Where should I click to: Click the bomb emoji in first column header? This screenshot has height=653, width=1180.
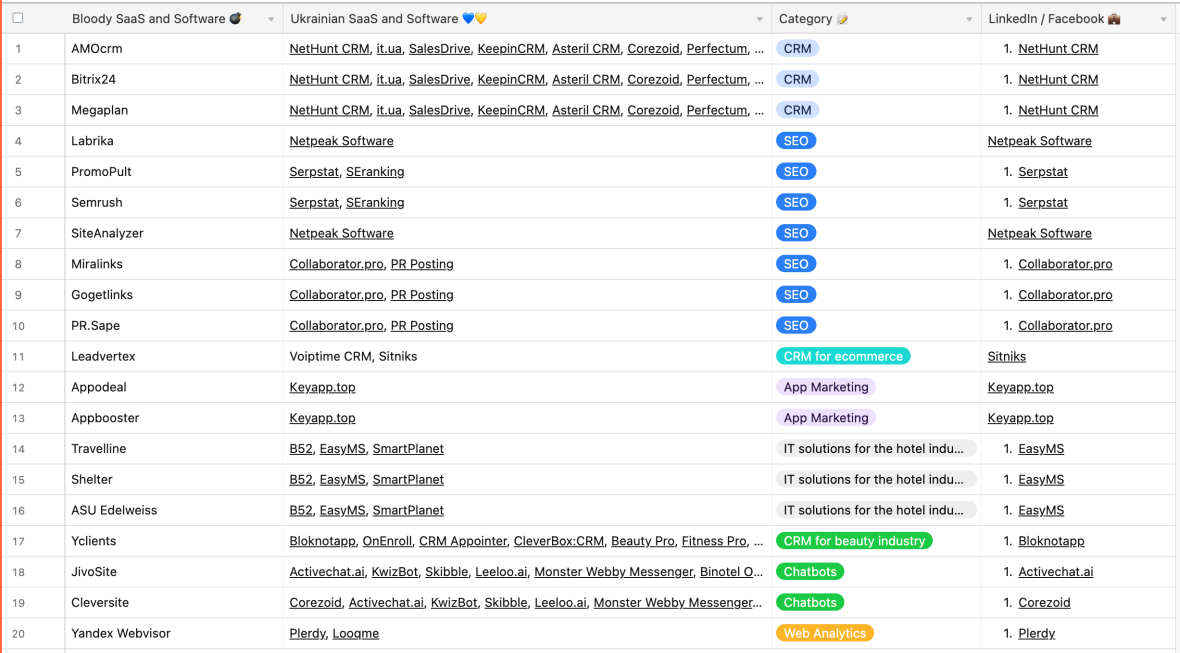236,18
